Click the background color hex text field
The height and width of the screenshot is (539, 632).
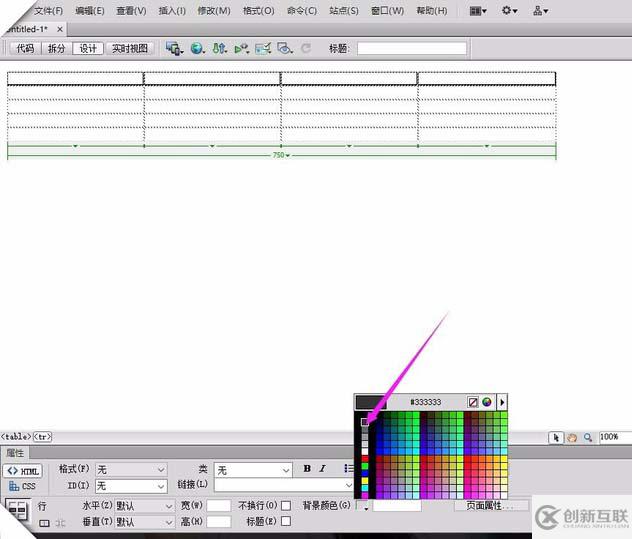[x=397, y=506]
